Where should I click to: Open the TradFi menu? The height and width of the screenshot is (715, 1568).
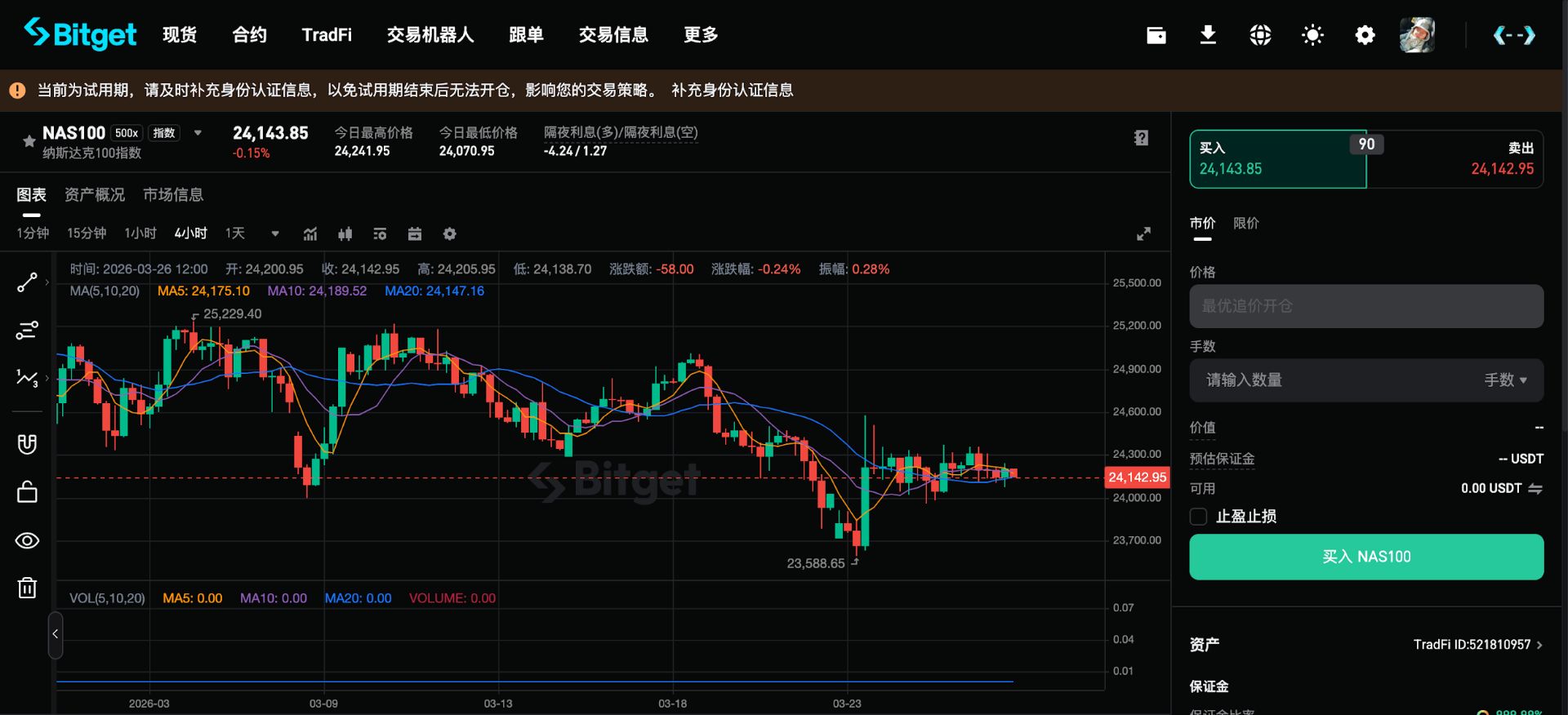327,35
